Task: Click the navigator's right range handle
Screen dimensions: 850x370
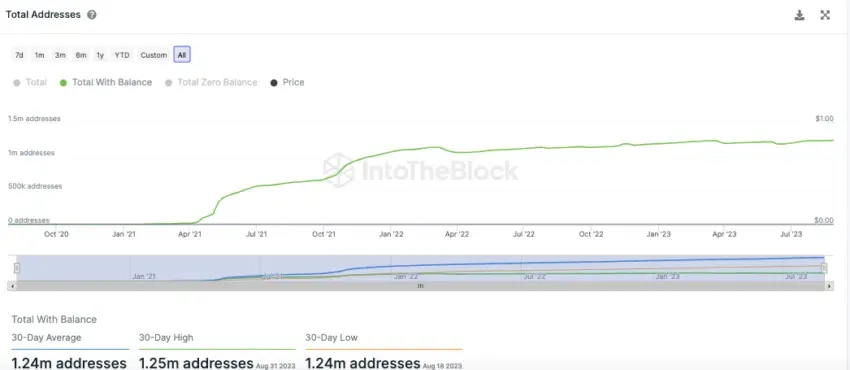Action: (825, 268)
